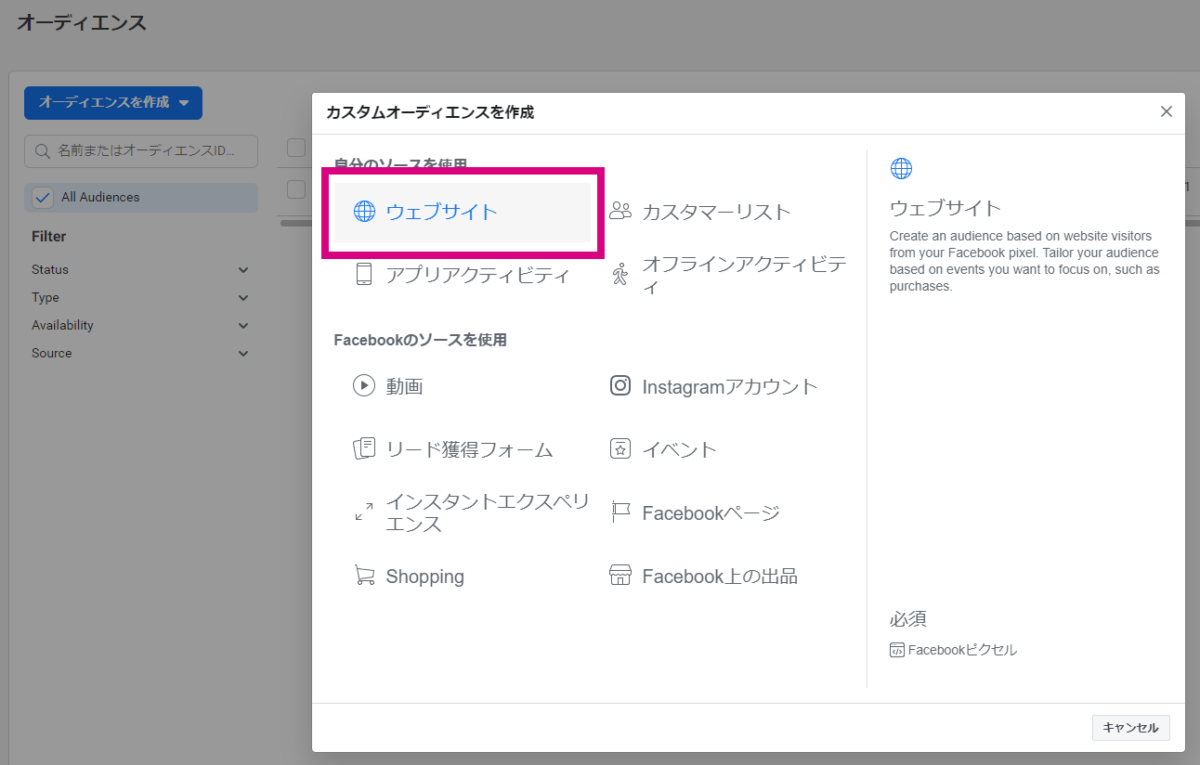1200x765 pixels.
Task: Click the Filter heading in sidebar
Action: pyautogui.click(x=49, y=237)
